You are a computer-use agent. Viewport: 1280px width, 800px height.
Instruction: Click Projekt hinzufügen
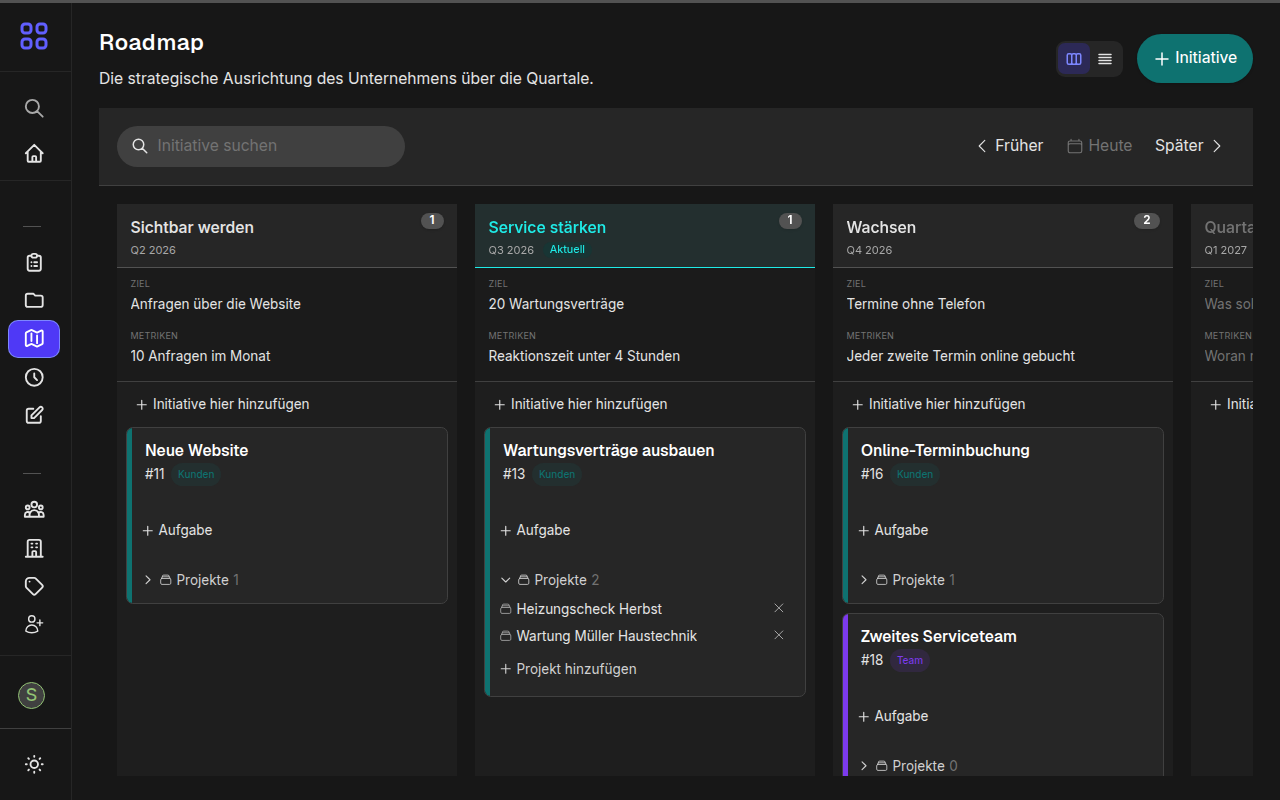pyautogui.click(x=568, y=669)
